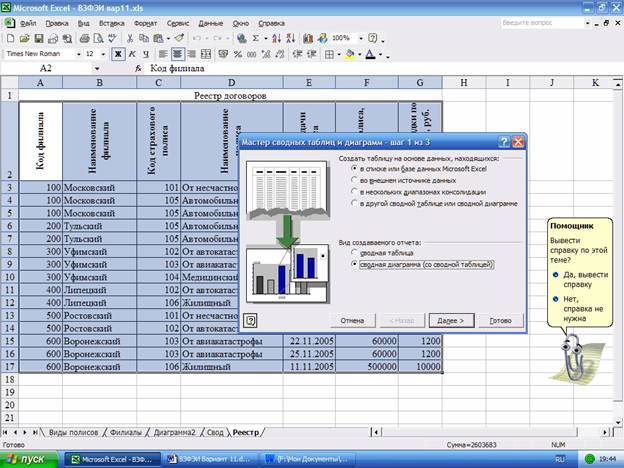Click the Отмена button in wizard

(x=353, y=320)
